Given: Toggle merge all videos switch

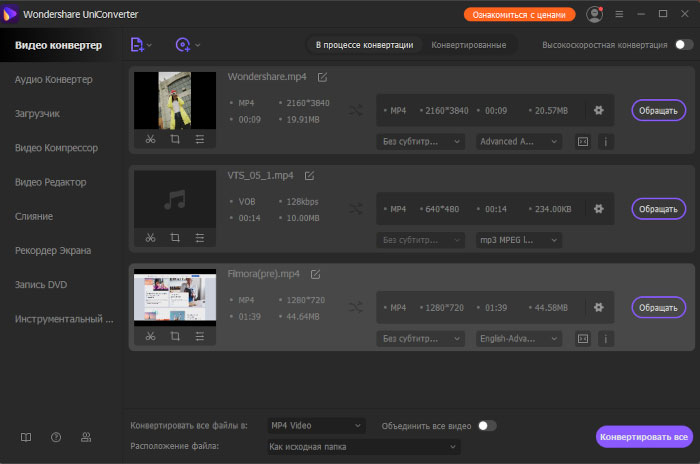Looking at the screenshot, I should [486, 426].
